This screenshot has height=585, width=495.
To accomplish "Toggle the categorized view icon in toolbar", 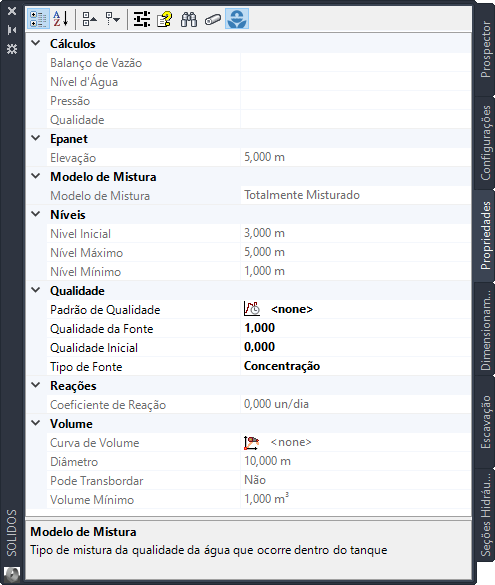I will (x=38, y=19).
